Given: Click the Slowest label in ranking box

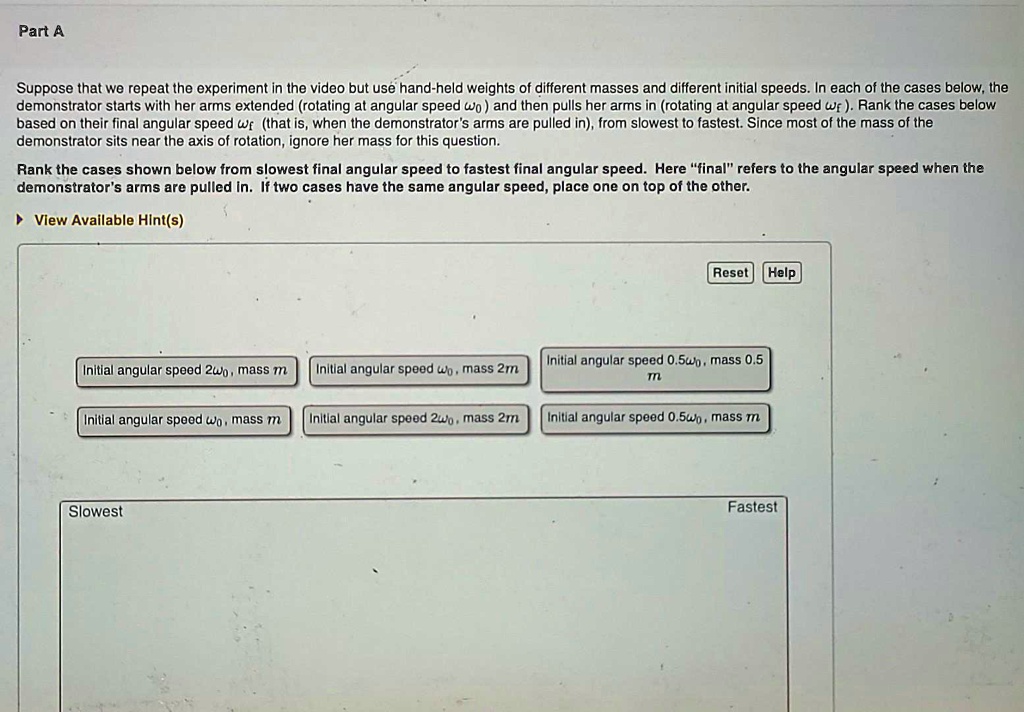Looking at the screenshot, I should pyautogui.click(x=96, y=512).
